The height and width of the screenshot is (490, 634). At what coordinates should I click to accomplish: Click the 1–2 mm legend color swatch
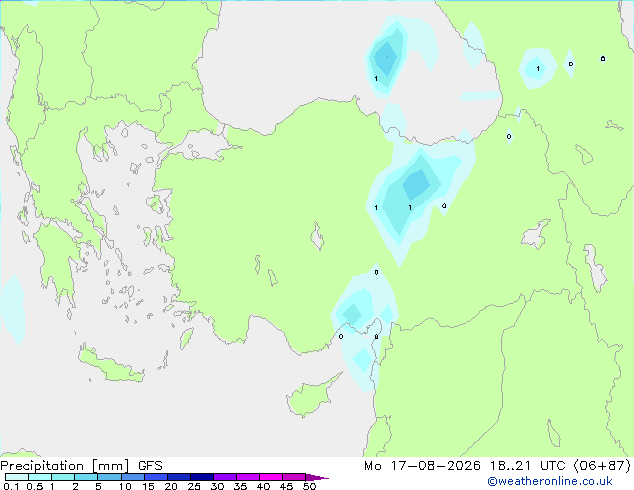tap(63, 477)
